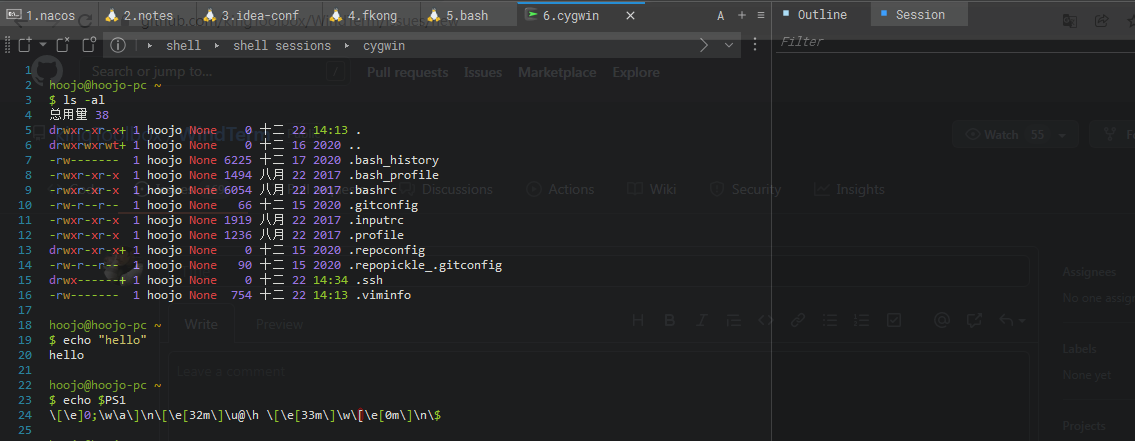This screenshot has height=441, width=1135.
Task: Click the '.gitconfig' file name on line 10
Action: pyautogui.click(x=383, y=205)
